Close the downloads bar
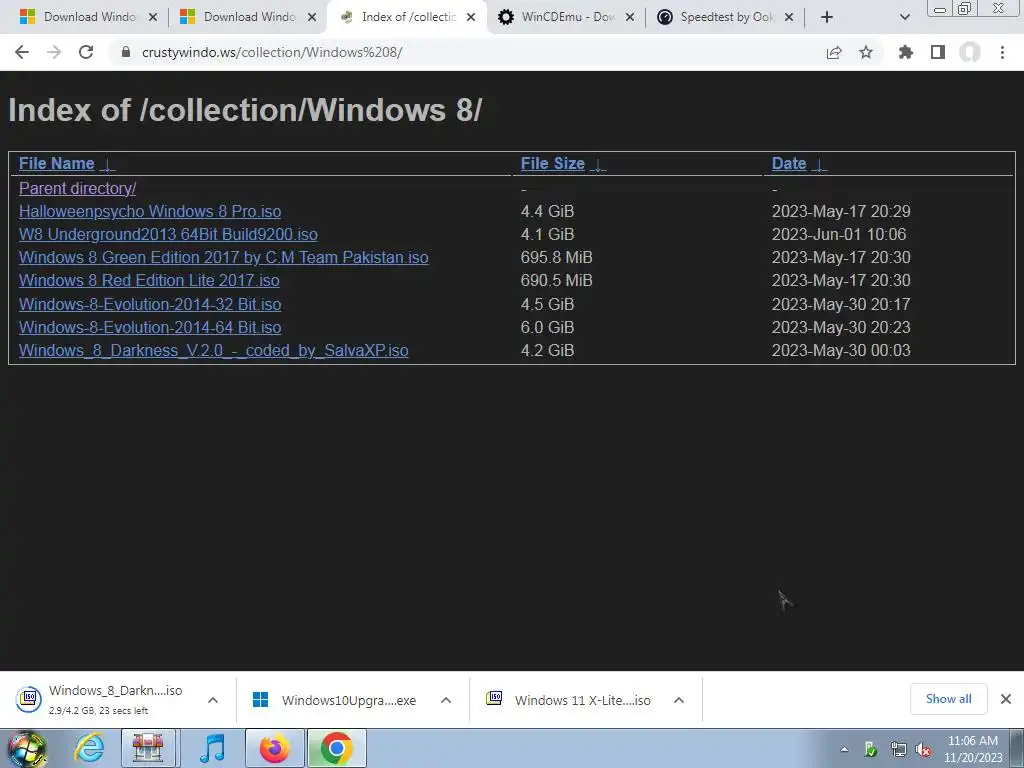The image size is (1024, 768). 1006,699
